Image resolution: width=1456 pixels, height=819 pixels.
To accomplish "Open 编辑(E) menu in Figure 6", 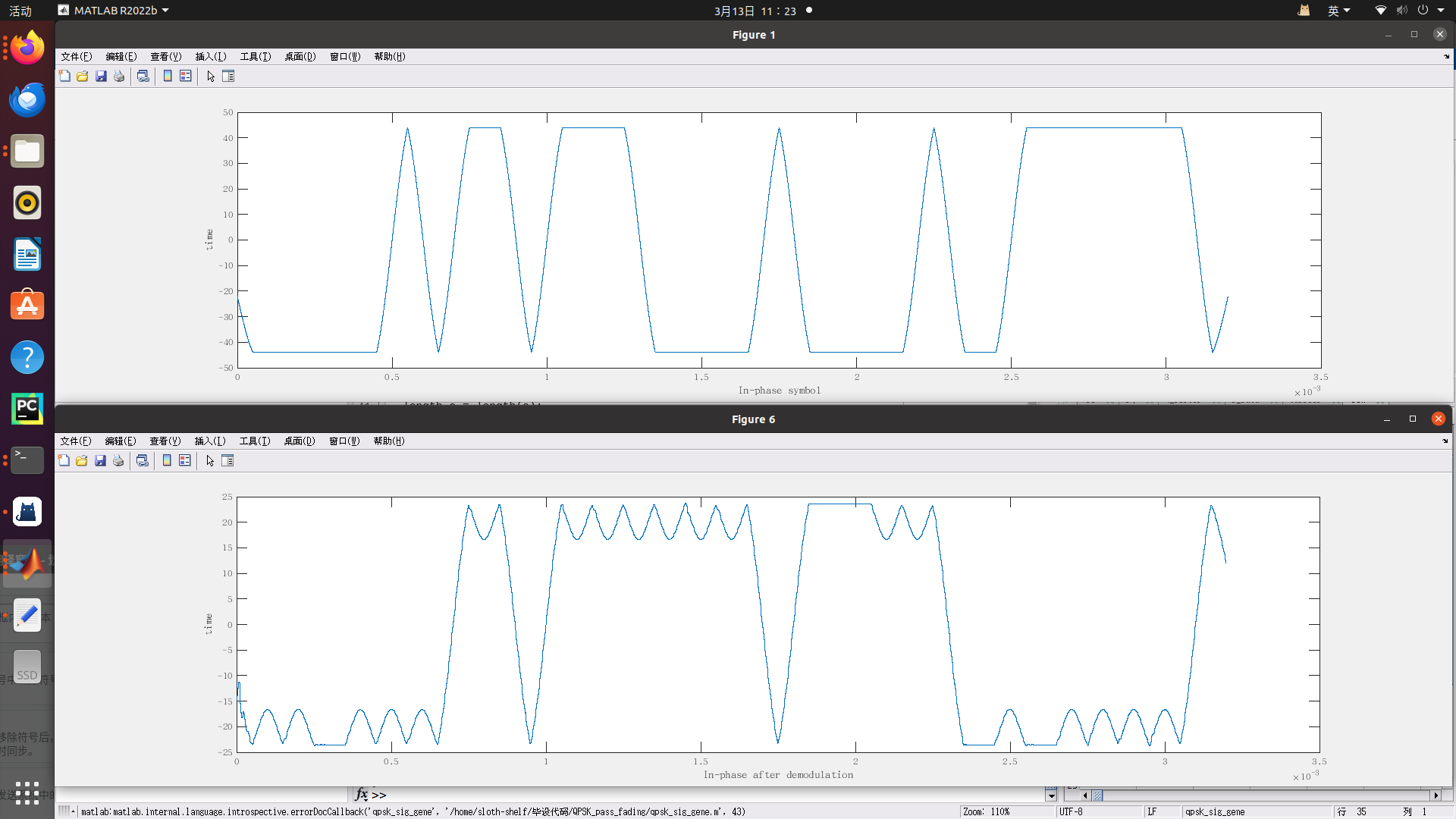I will pos(121,441).
